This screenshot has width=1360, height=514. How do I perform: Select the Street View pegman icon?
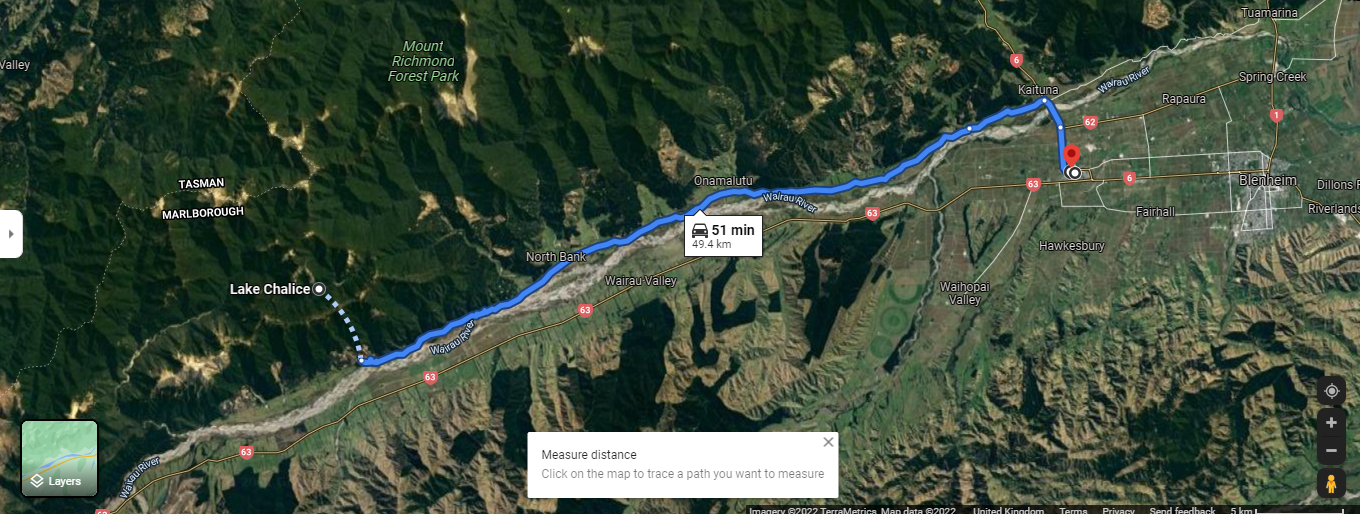click(x=1331, y=484)
